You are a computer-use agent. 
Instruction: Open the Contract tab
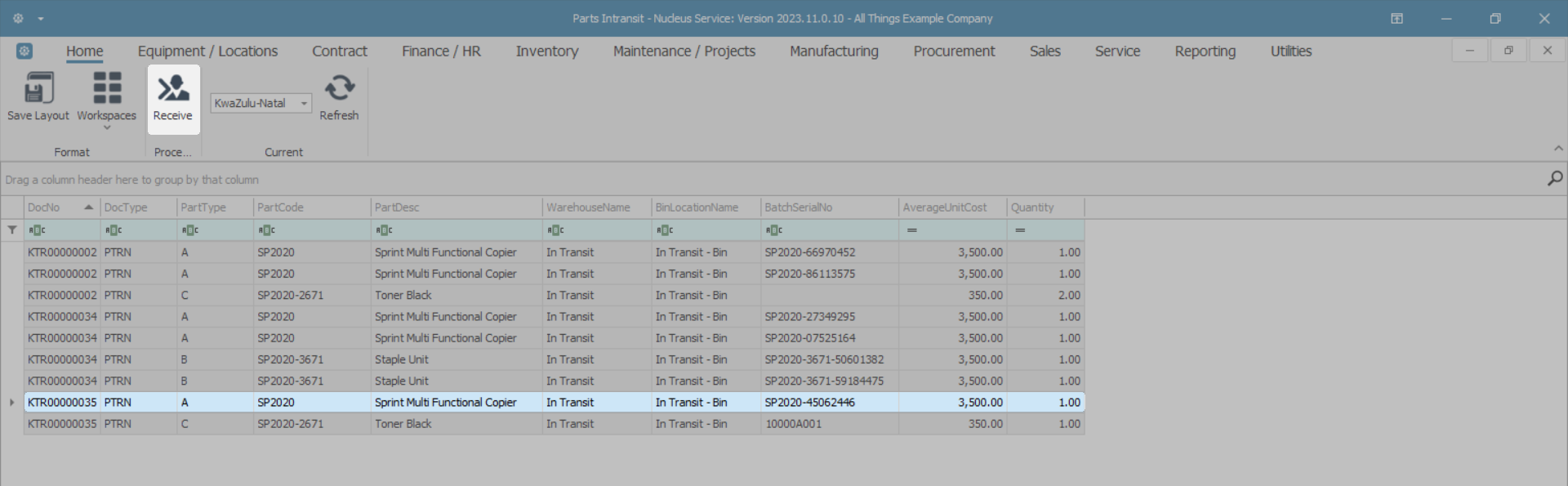click(340, 51)
